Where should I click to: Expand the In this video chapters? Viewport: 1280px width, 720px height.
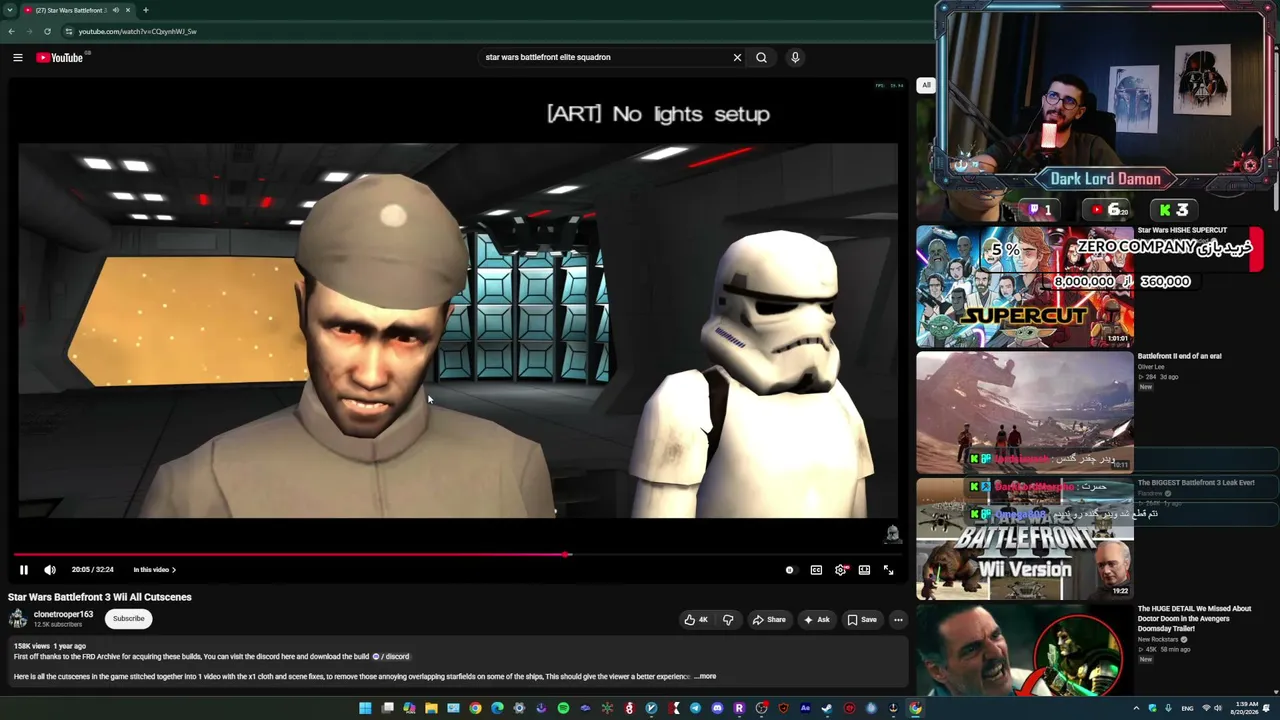[x=155, y=570]
